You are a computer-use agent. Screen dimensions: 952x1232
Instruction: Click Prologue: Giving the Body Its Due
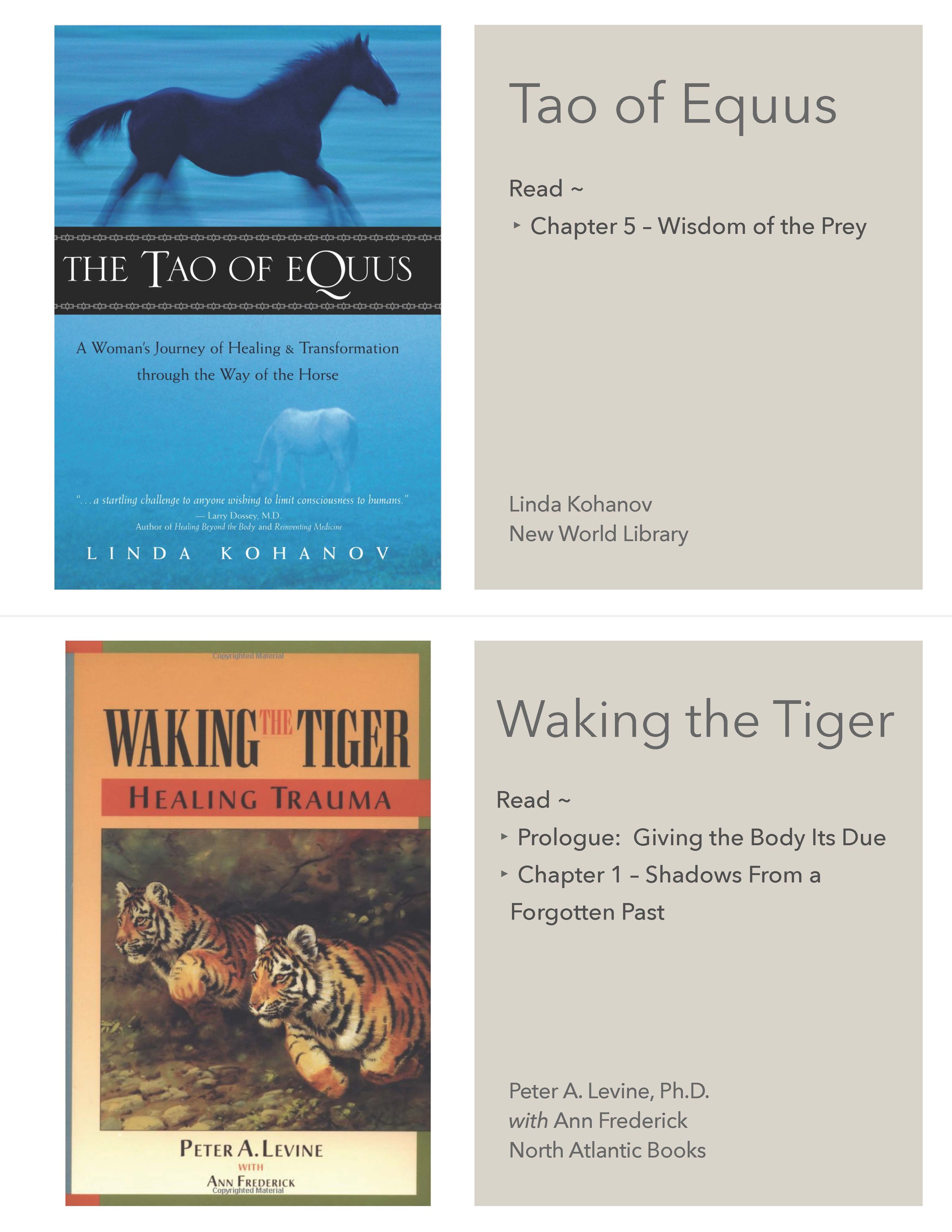[701, 838]
